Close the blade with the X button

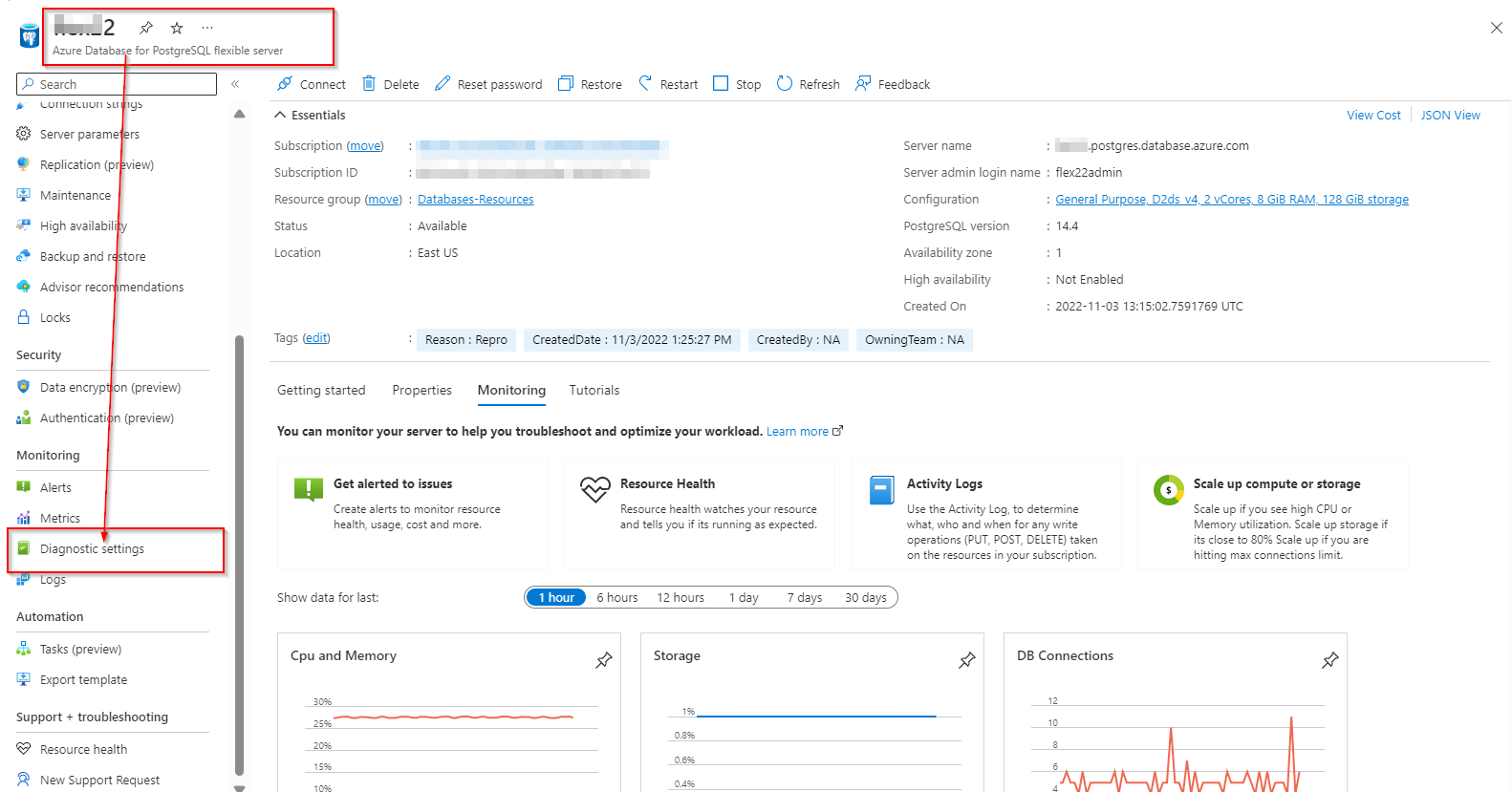click(x=1497, y=28)
